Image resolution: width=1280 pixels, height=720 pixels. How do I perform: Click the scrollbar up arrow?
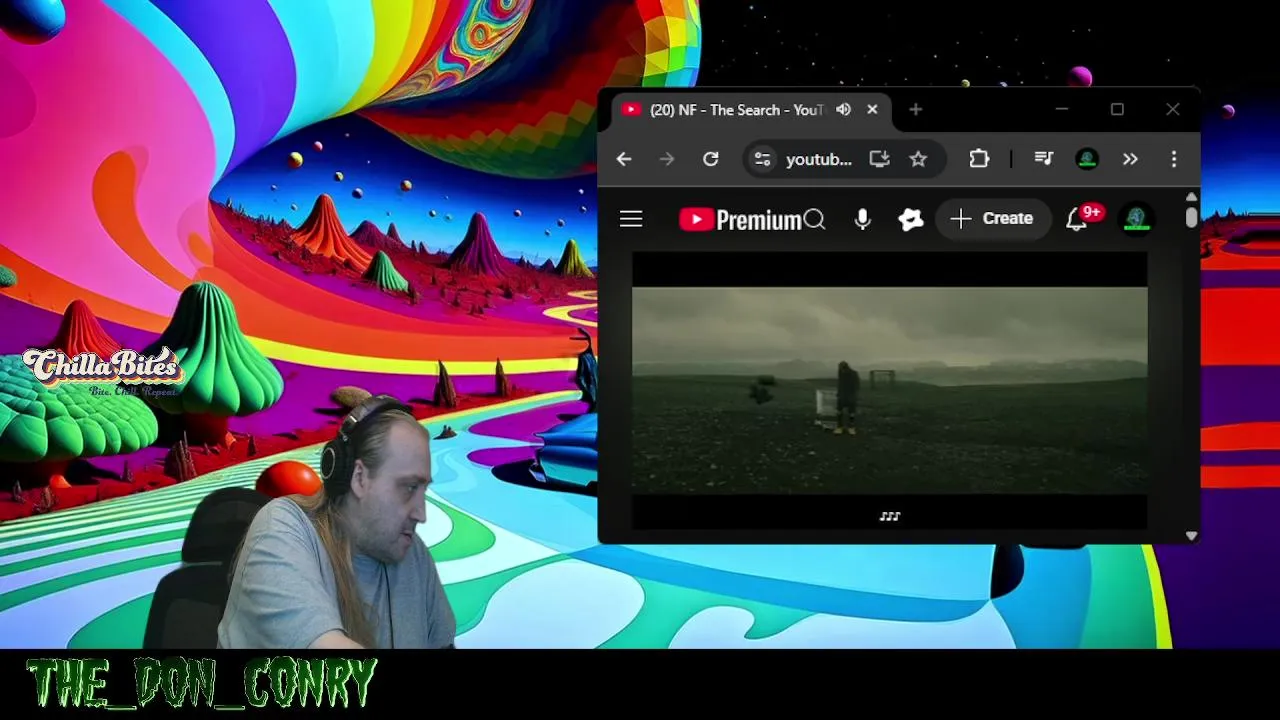tap(1191, 197)
